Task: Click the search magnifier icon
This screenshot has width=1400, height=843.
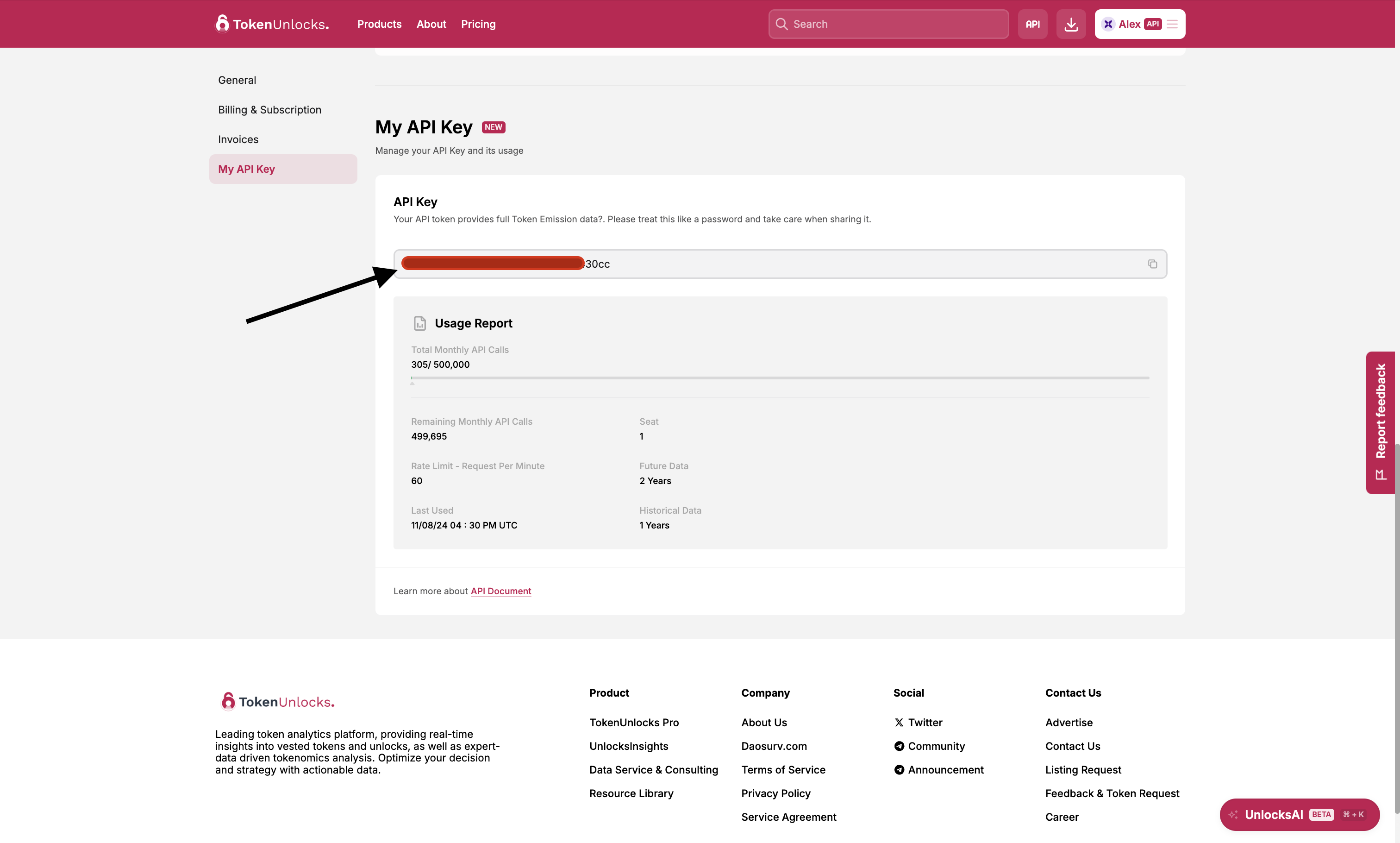Action: [x=781, y=24]
